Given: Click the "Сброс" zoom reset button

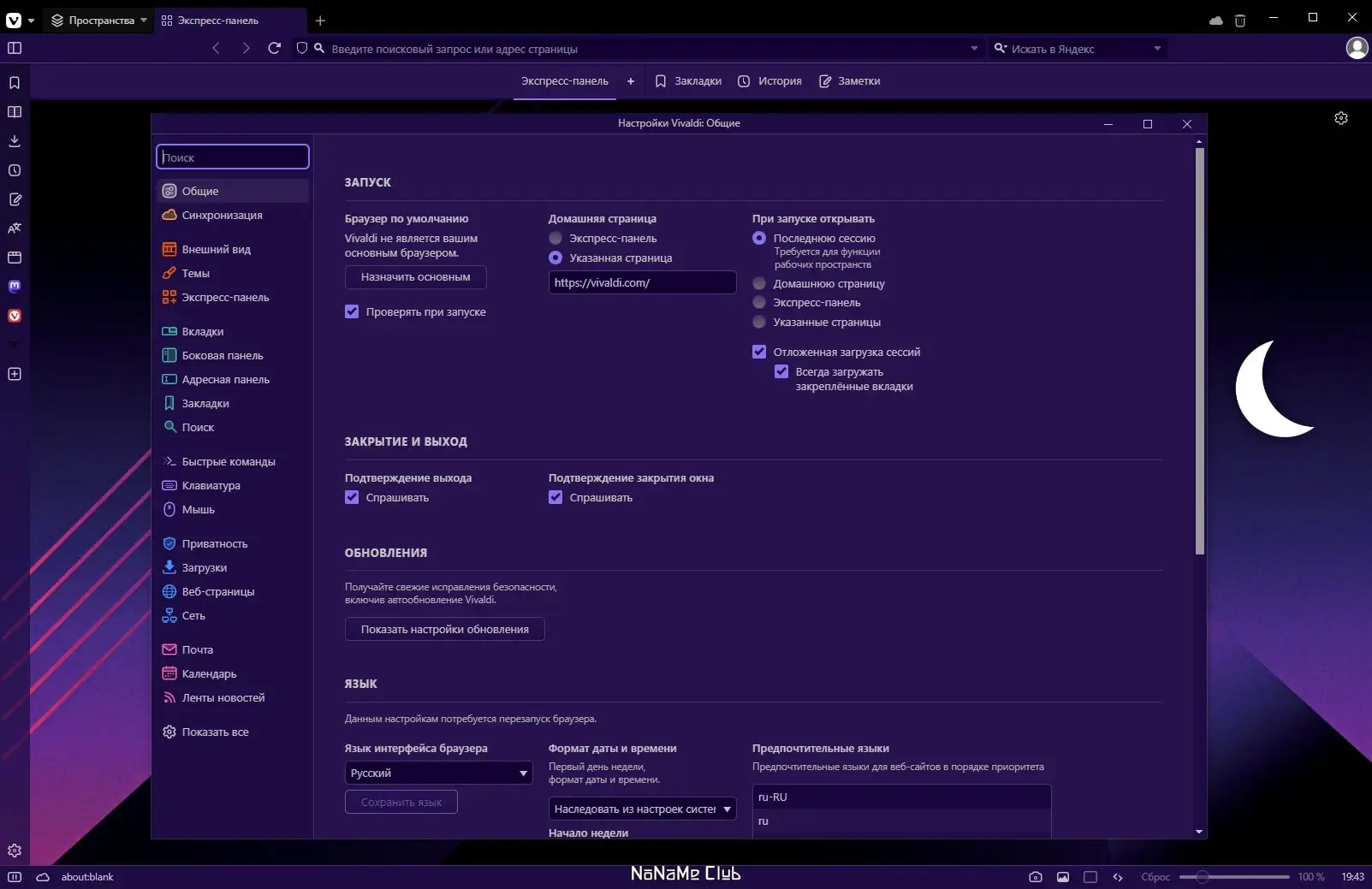Looking at the screenshot, I should pyautogui.click(x=1155, y=877).
